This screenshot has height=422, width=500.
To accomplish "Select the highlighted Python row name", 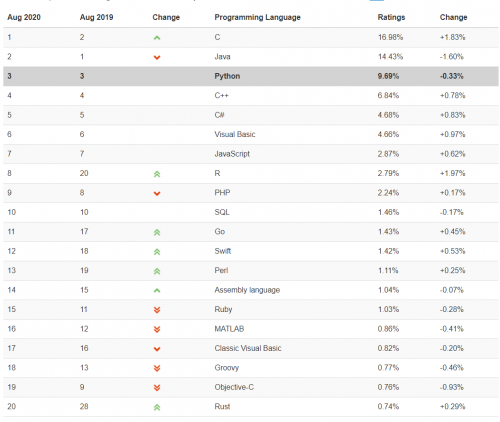I will 227,76.
